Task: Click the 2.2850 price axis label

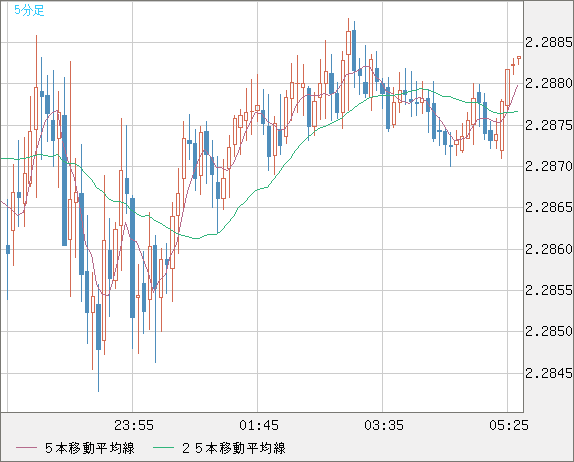Action: coord(548,331)
